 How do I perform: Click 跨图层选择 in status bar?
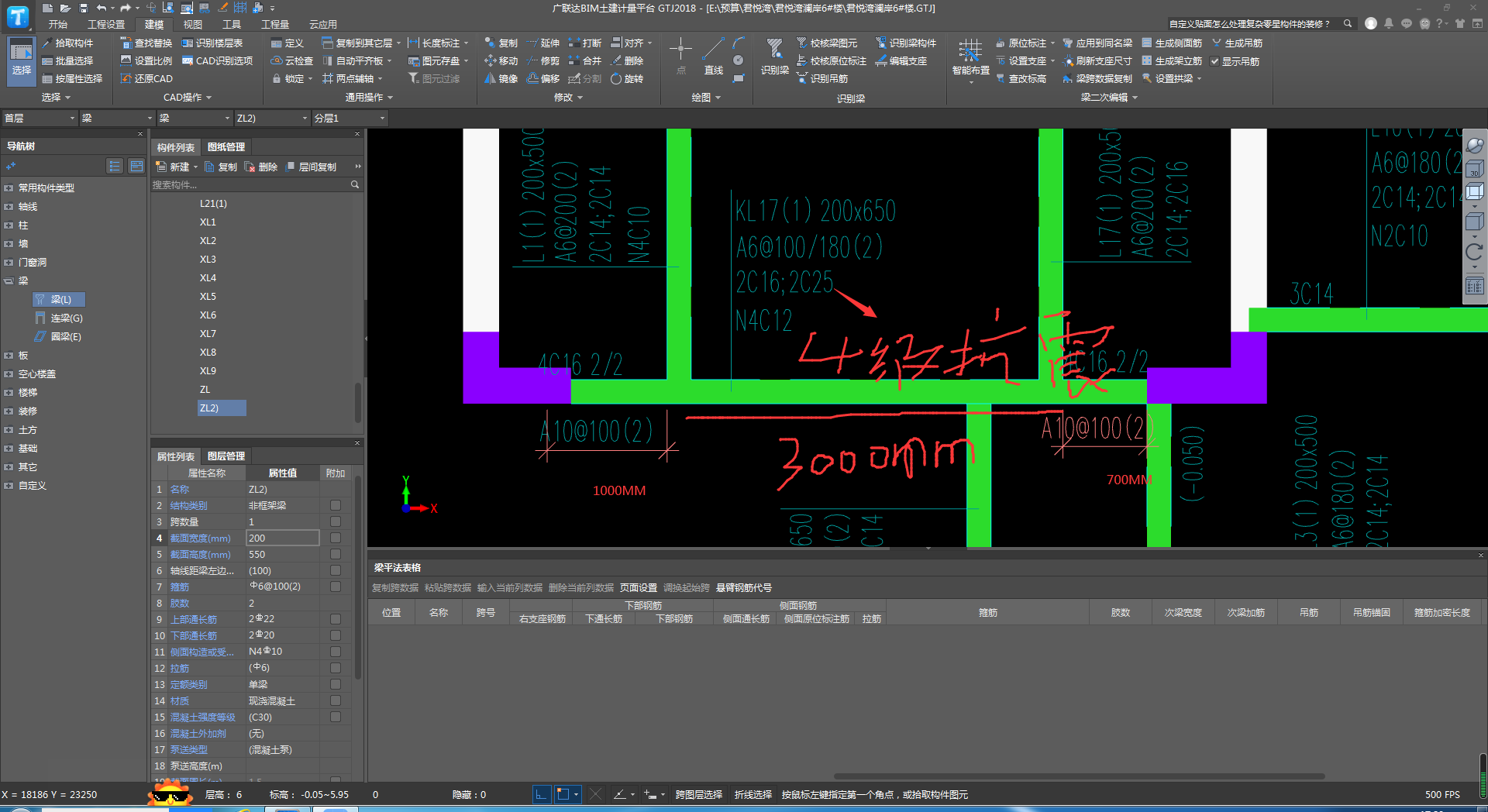point(698,795)
